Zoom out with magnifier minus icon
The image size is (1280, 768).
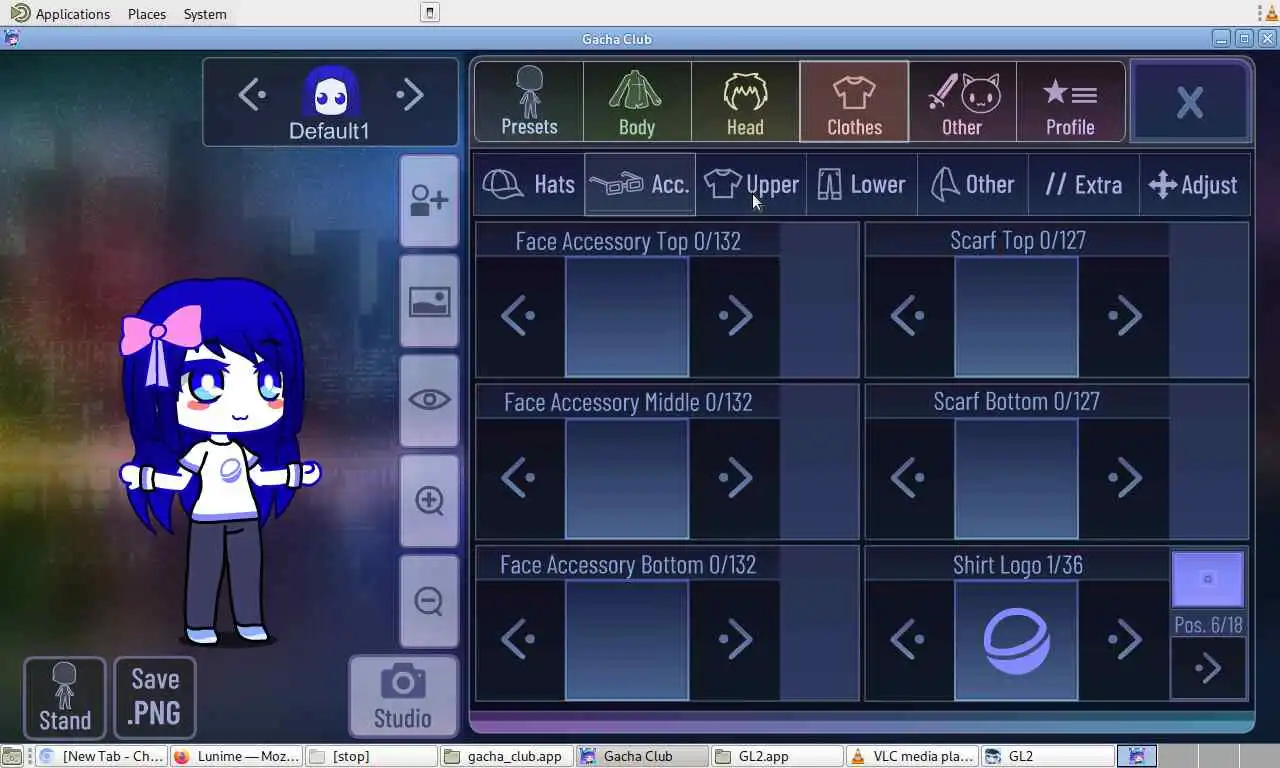[x=429, y=601]
